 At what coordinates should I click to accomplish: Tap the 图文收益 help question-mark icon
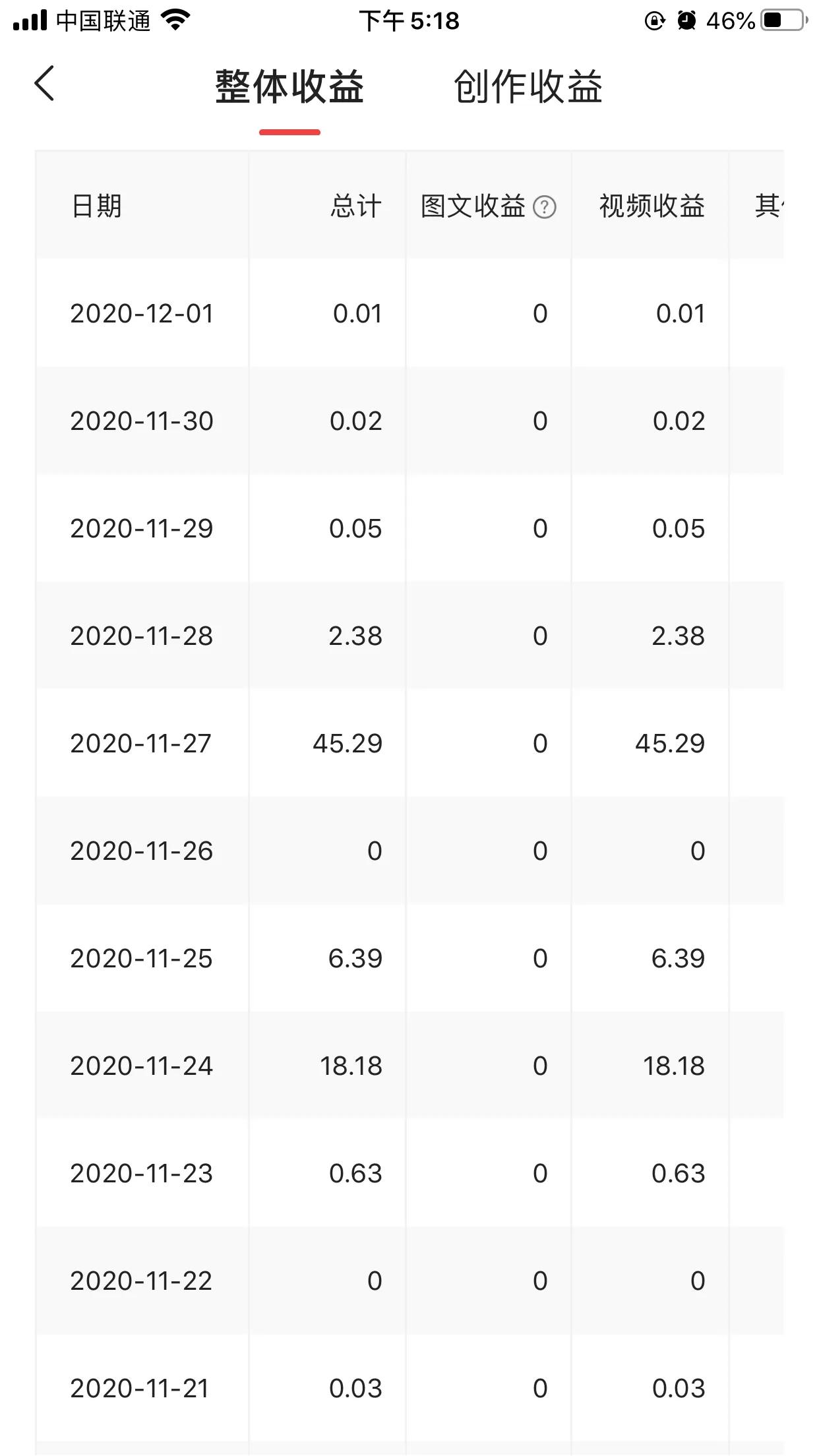coord(544,207)
